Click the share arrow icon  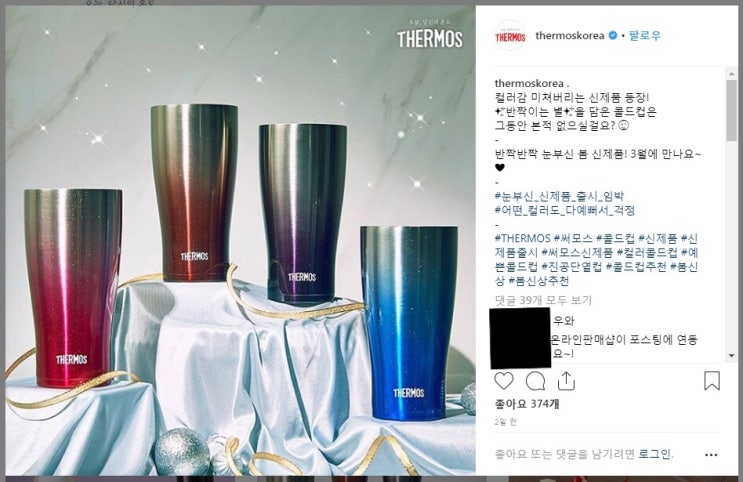[566, 381]
